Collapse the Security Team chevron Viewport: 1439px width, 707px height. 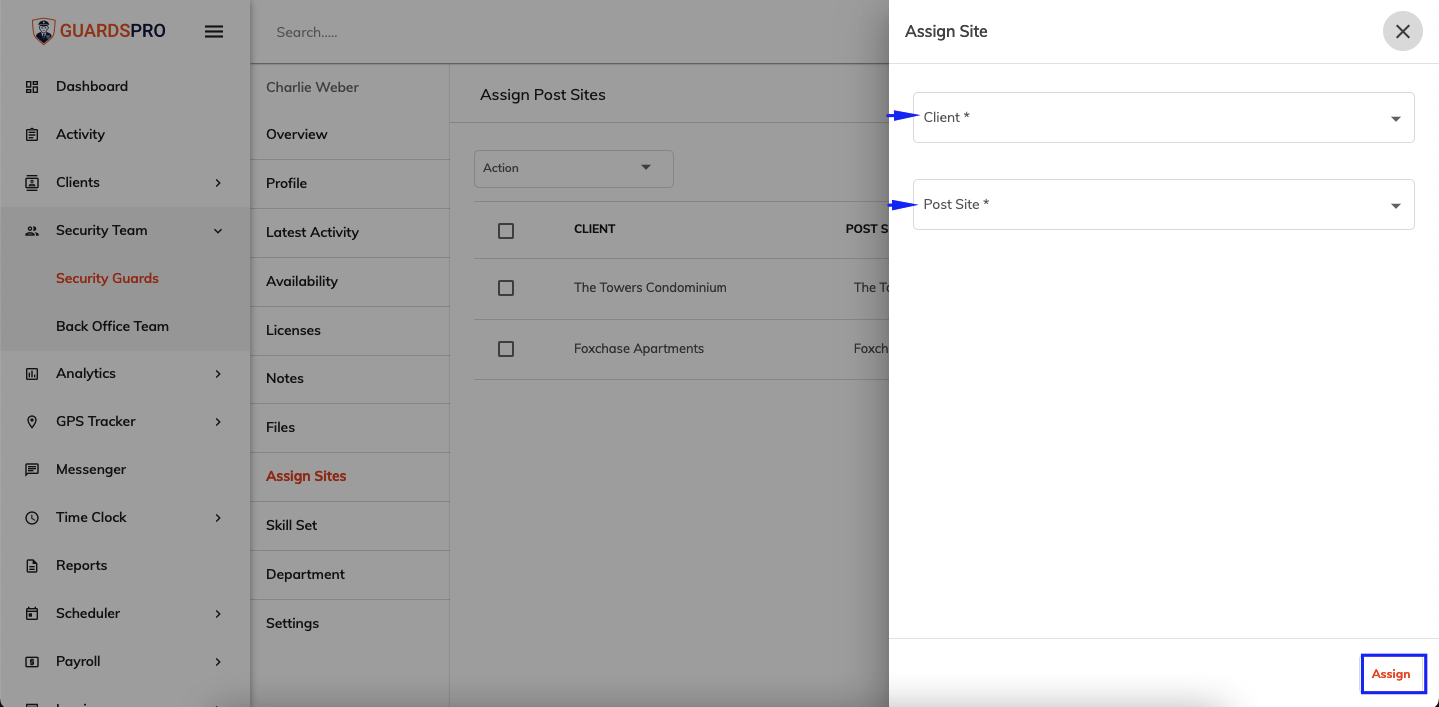218,231
